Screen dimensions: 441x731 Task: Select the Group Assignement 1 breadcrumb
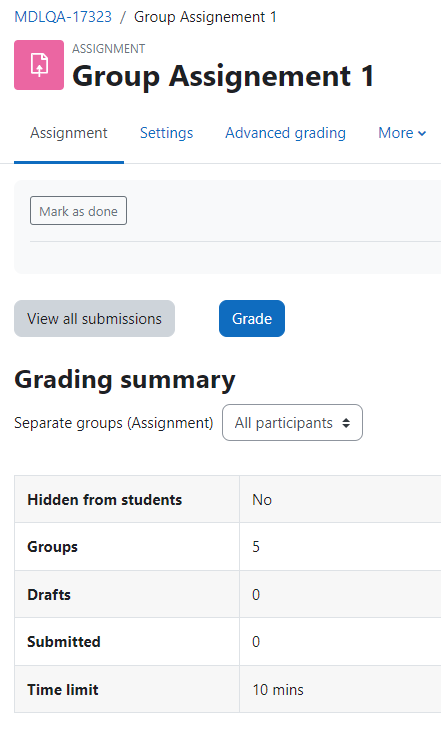(205, 17)
